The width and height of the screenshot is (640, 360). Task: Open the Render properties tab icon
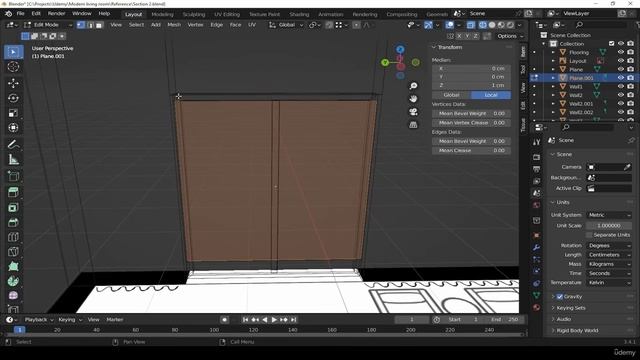click(x=536, y=158)
